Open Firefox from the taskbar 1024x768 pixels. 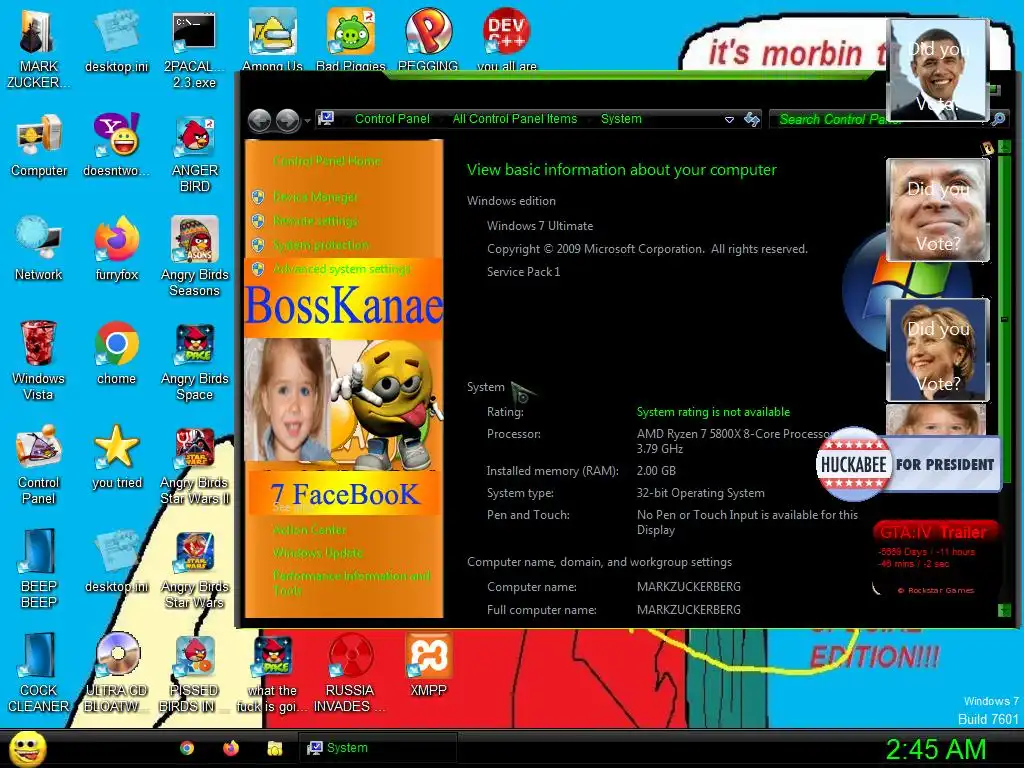coord(231,748)
